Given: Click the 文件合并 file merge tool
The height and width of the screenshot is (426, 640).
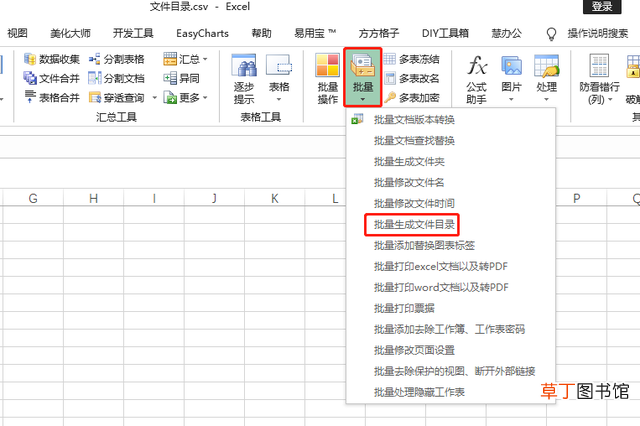Looking at the screenshot, I should (51, 78).
